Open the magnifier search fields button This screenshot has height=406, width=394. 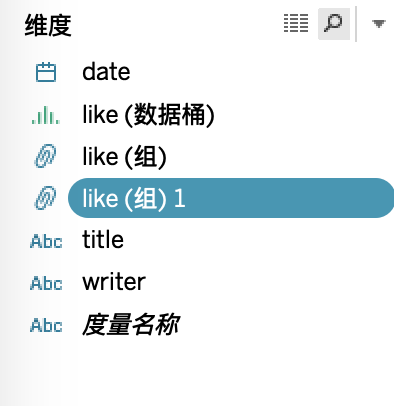pos(334,24)
